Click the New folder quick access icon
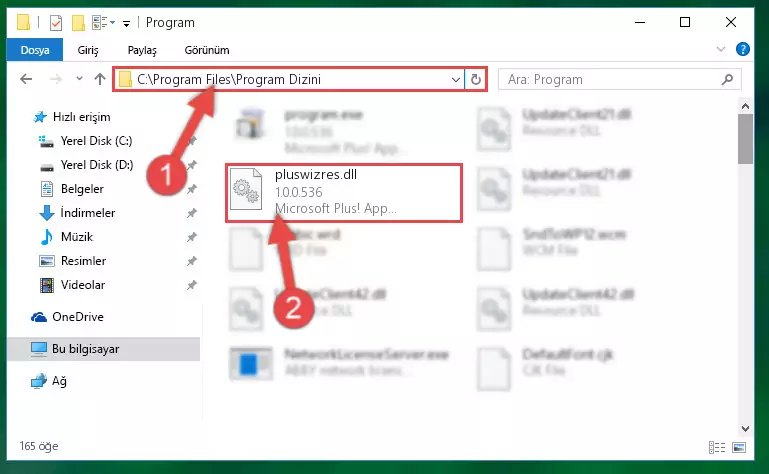 78,23
